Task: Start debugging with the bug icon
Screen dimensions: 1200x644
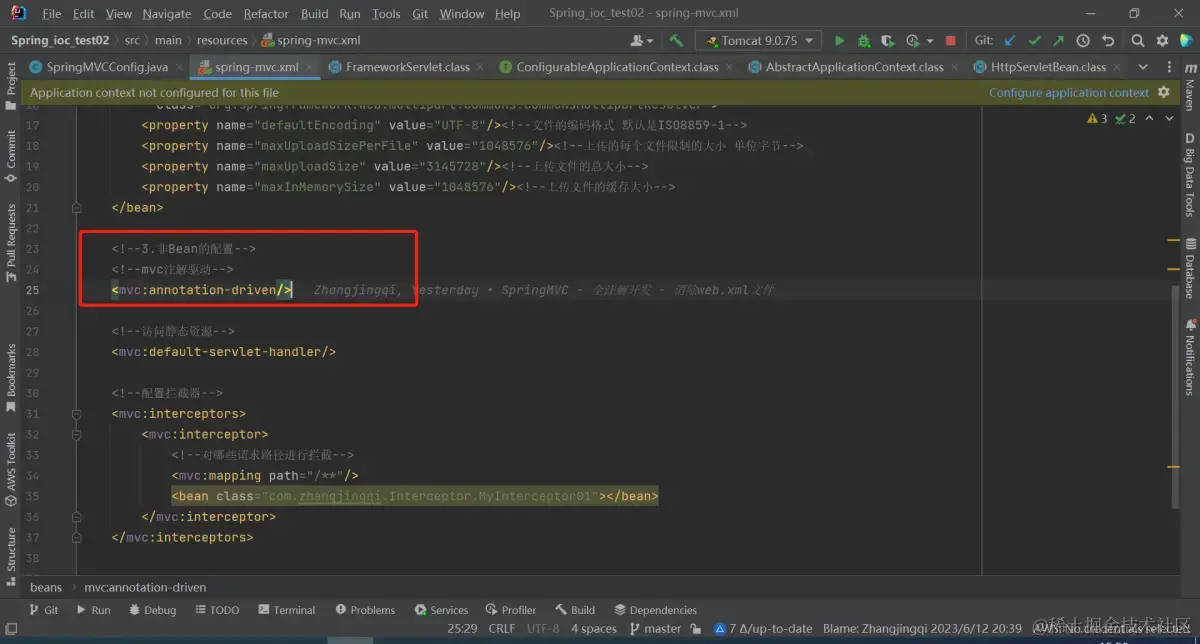Action: click(863, 41)
